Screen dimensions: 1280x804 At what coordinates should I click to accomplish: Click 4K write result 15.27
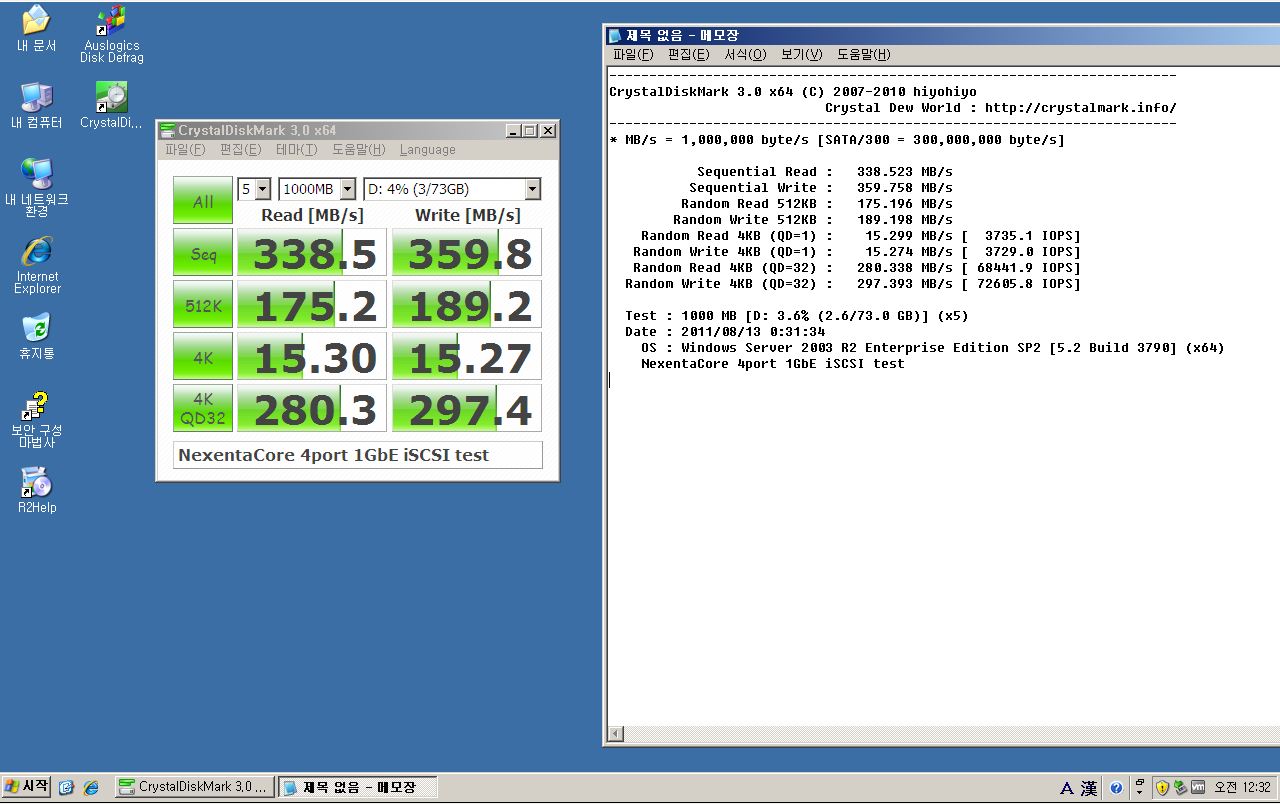(467, 357)
